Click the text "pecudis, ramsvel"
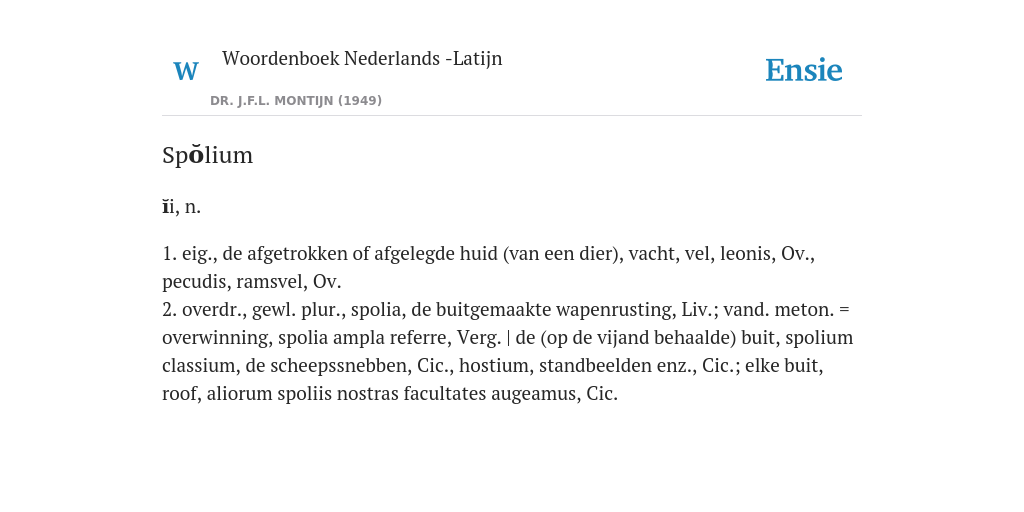The image size is (1024, 512). click(x=234, y=282)
